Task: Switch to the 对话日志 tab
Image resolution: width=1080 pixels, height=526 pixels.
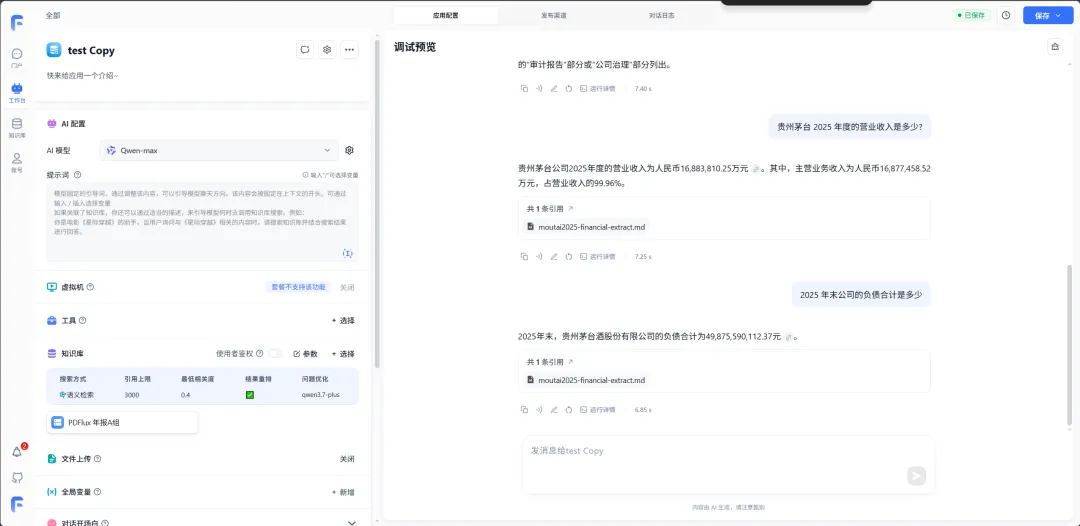Action: coord(661,15)
